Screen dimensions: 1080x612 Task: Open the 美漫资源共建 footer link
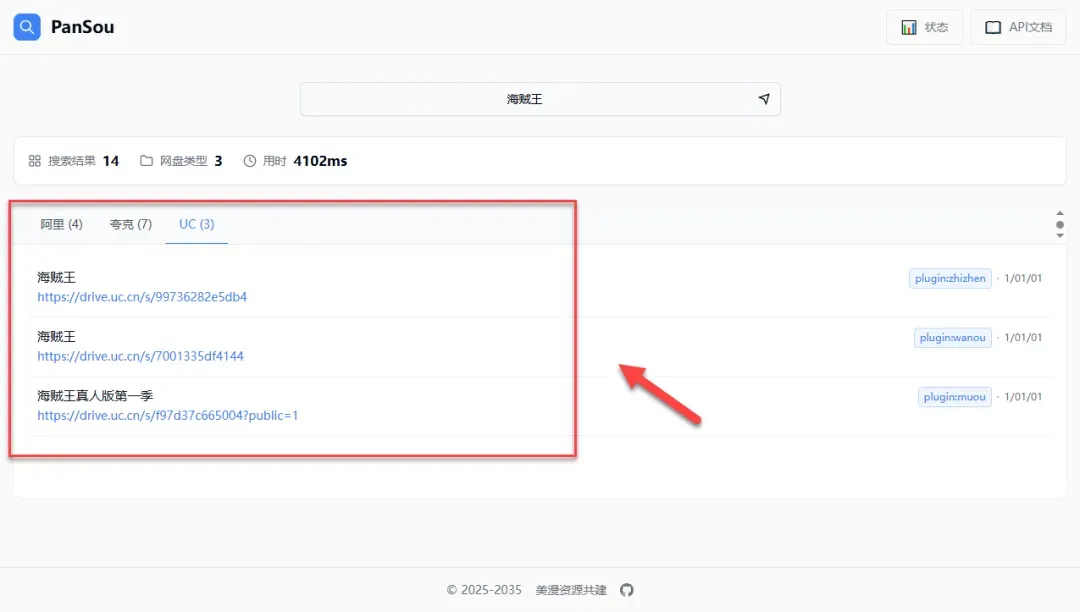tap(571, 590)
